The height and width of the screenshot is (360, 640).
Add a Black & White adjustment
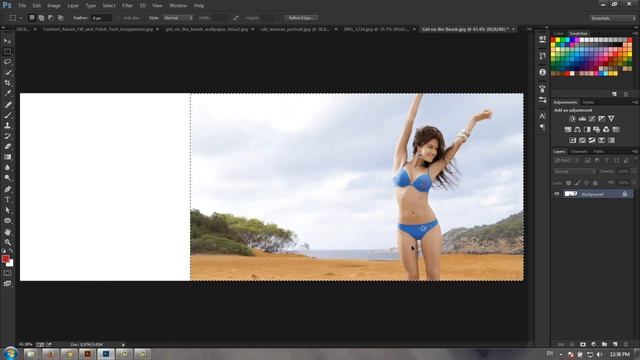coord(587,129)
